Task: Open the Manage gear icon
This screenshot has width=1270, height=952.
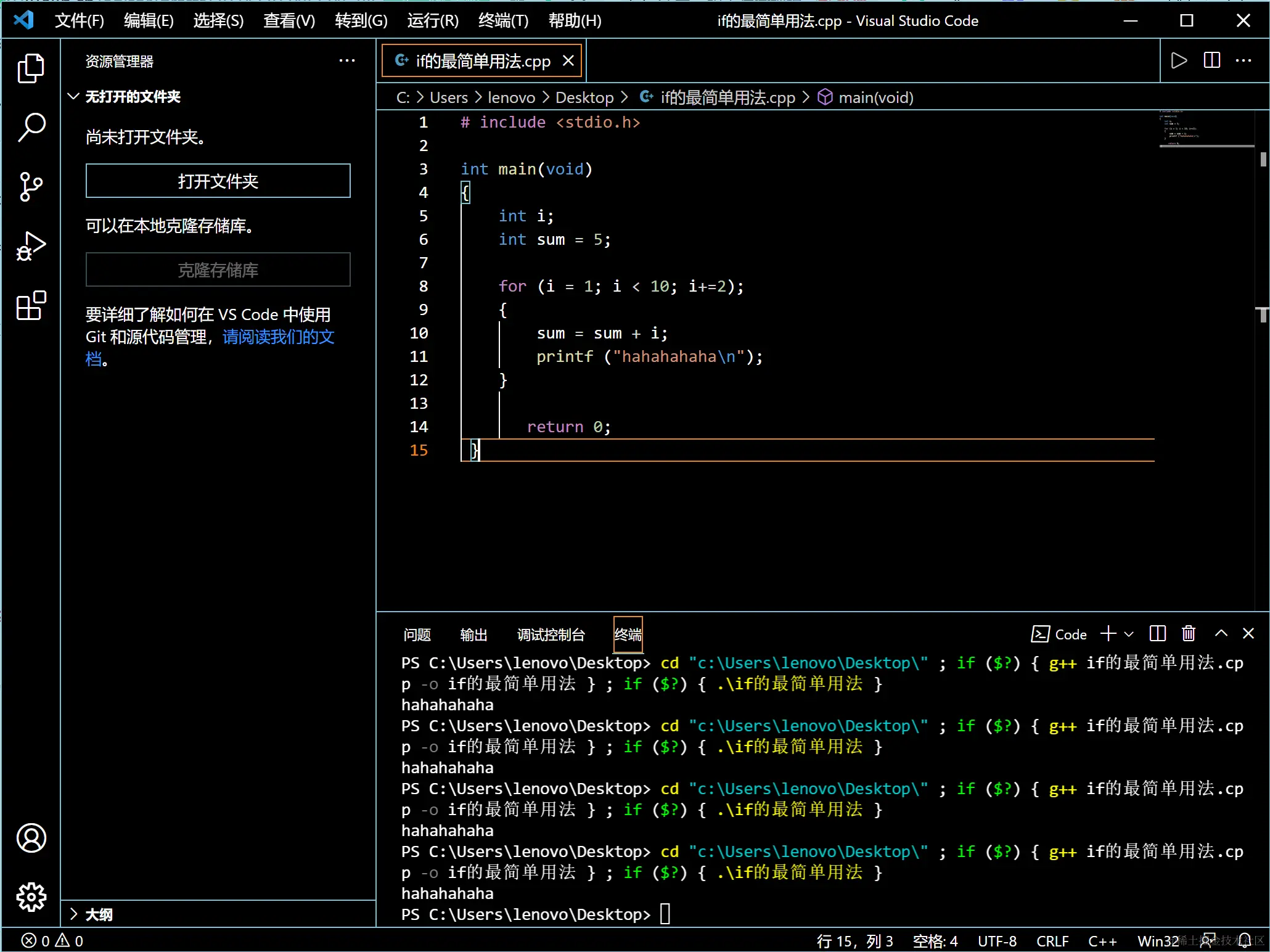Action: [31, 897]
